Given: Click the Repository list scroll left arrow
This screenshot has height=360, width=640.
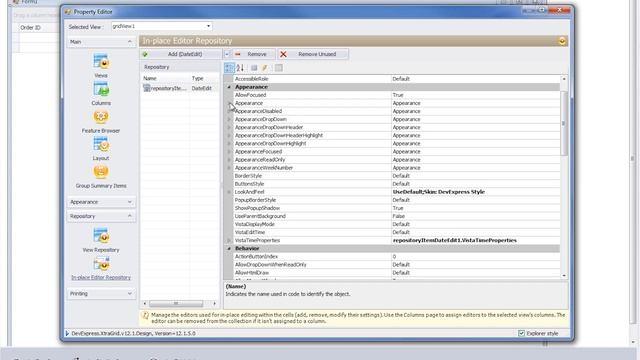Looking at the screenshot, I should pos(144,303).
